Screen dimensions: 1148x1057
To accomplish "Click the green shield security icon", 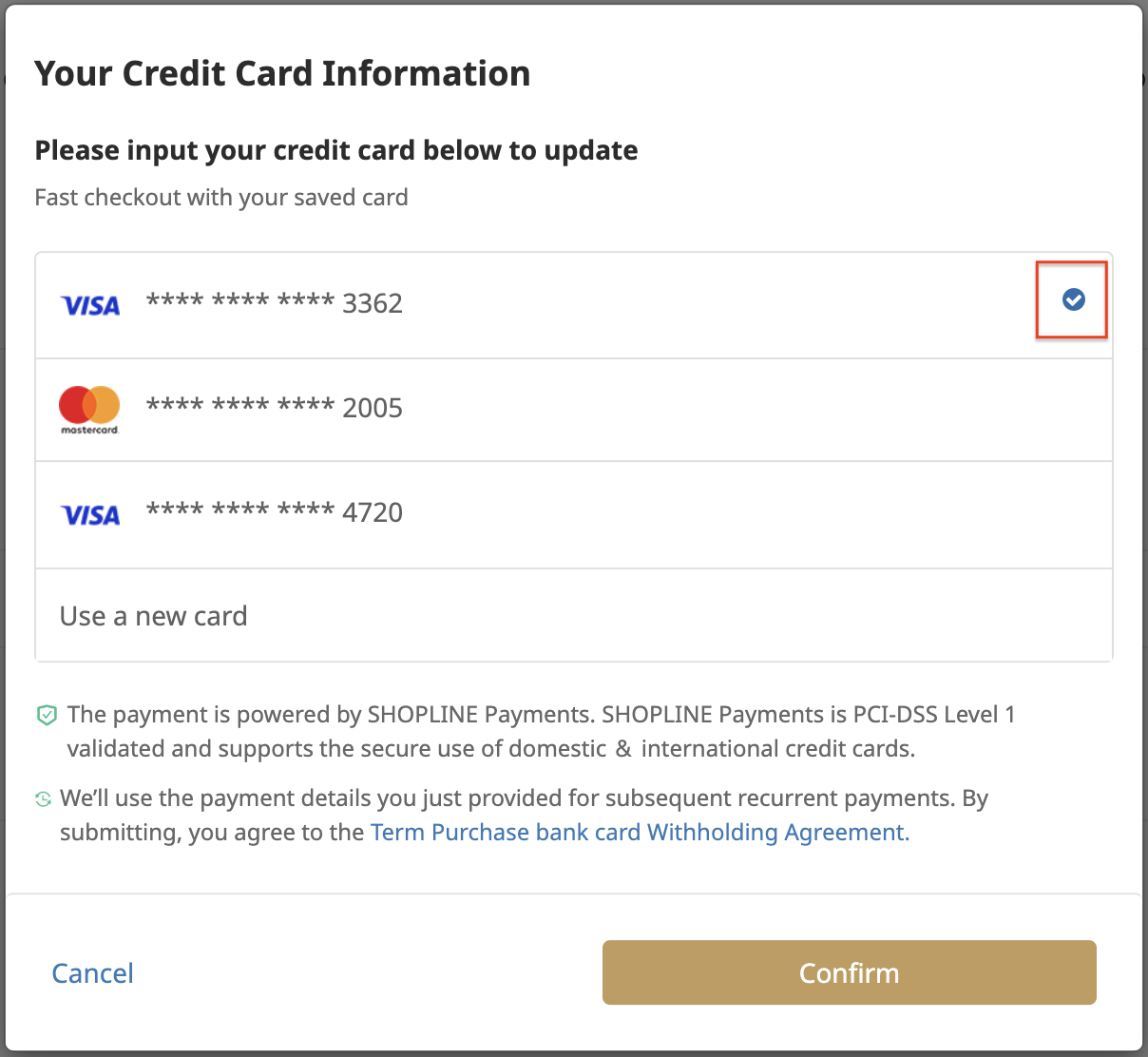I will point(47,715).
